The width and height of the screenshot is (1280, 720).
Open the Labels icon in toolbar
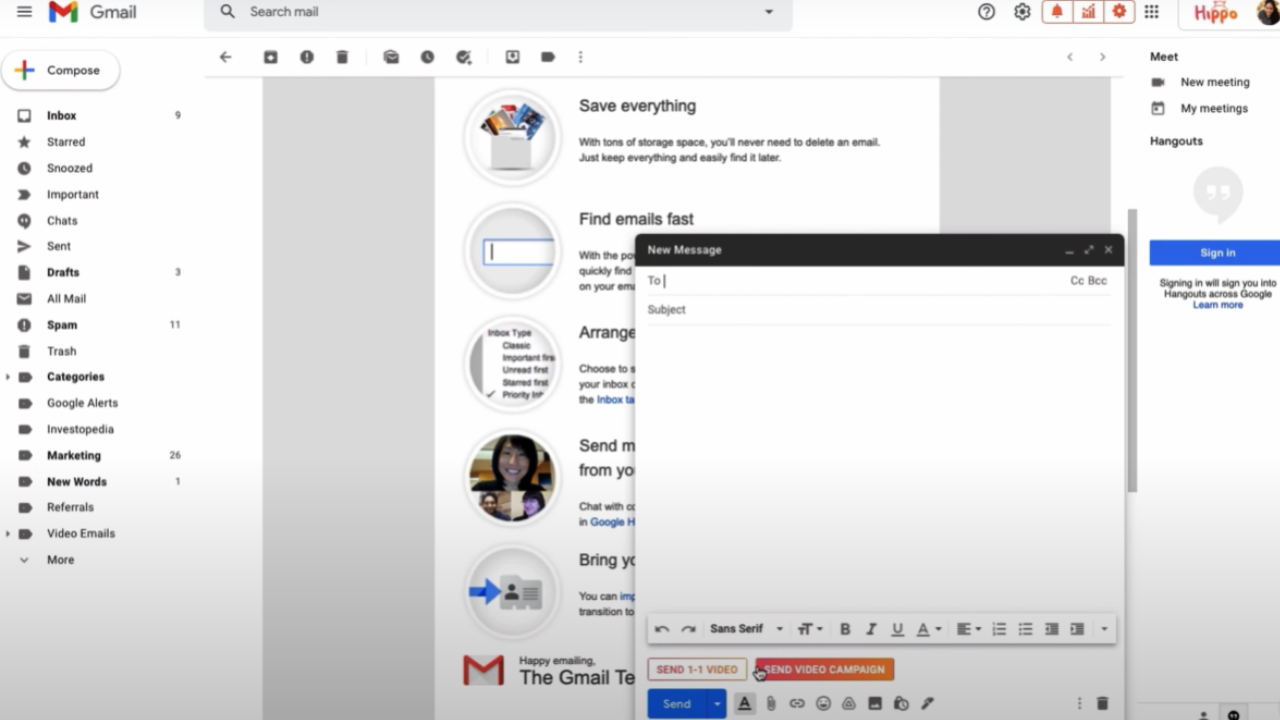(548, 57)
